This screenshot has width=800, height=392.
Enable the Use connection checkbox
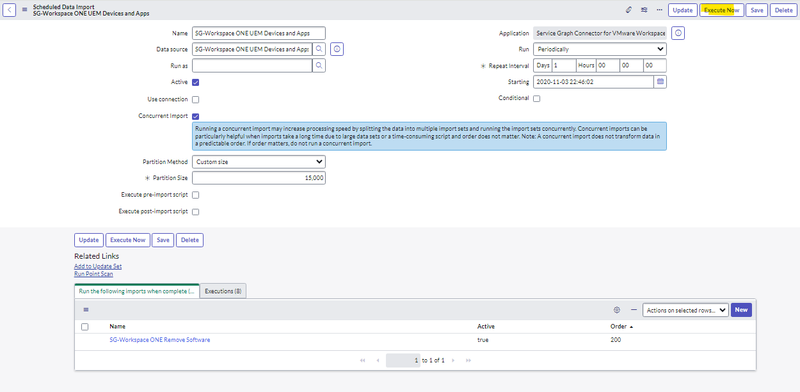[195, 100]
